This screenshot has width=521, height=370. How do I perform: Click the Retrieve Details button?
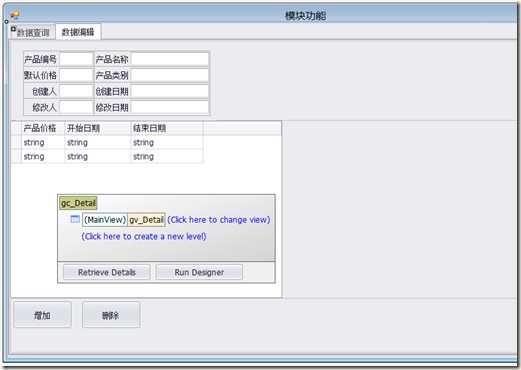pos(107,272)
